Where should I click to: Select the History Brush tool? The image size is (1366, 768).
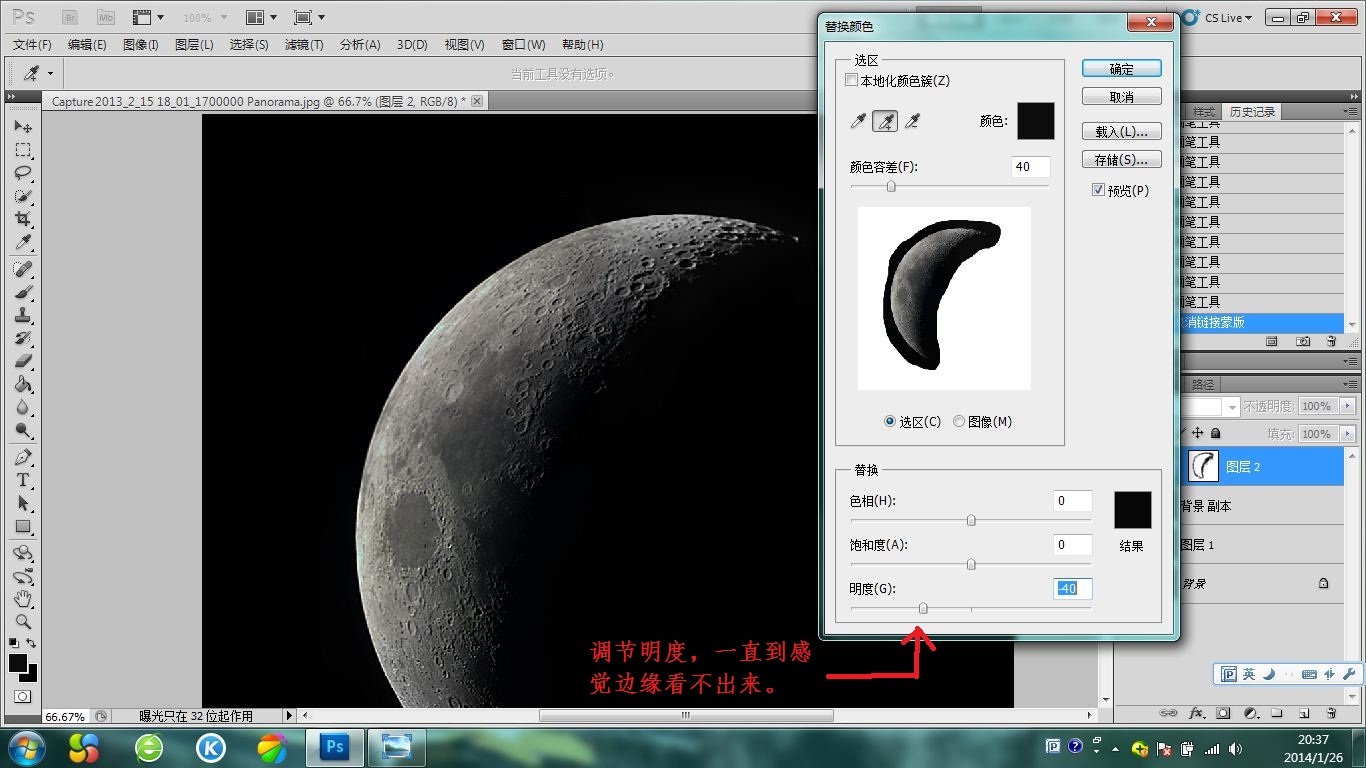click(x=23, y=338)
